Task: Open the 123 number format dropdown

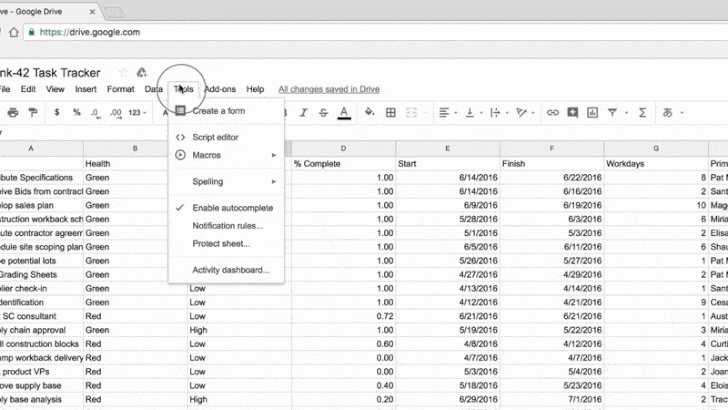Action: 137,113
